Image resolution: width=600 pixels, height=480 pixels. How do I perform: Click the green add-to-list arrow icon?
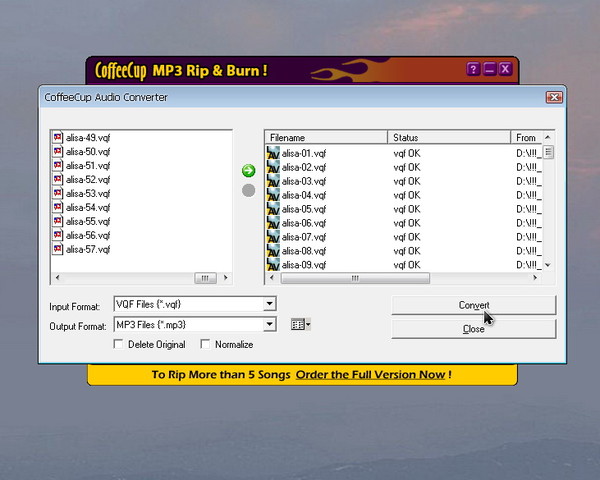tap(248, 170)
